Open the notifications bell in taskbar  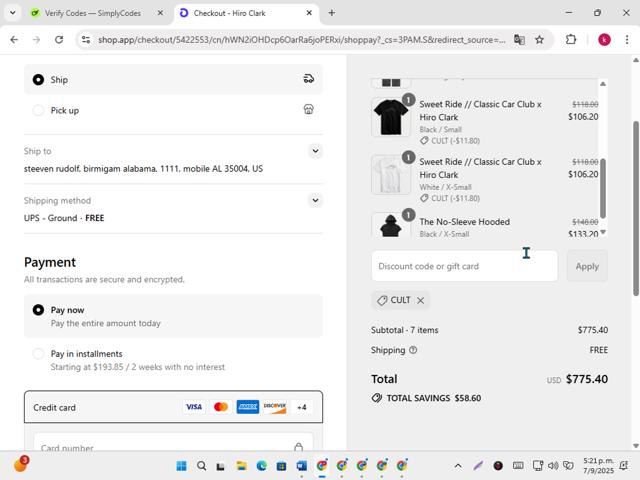624,466
